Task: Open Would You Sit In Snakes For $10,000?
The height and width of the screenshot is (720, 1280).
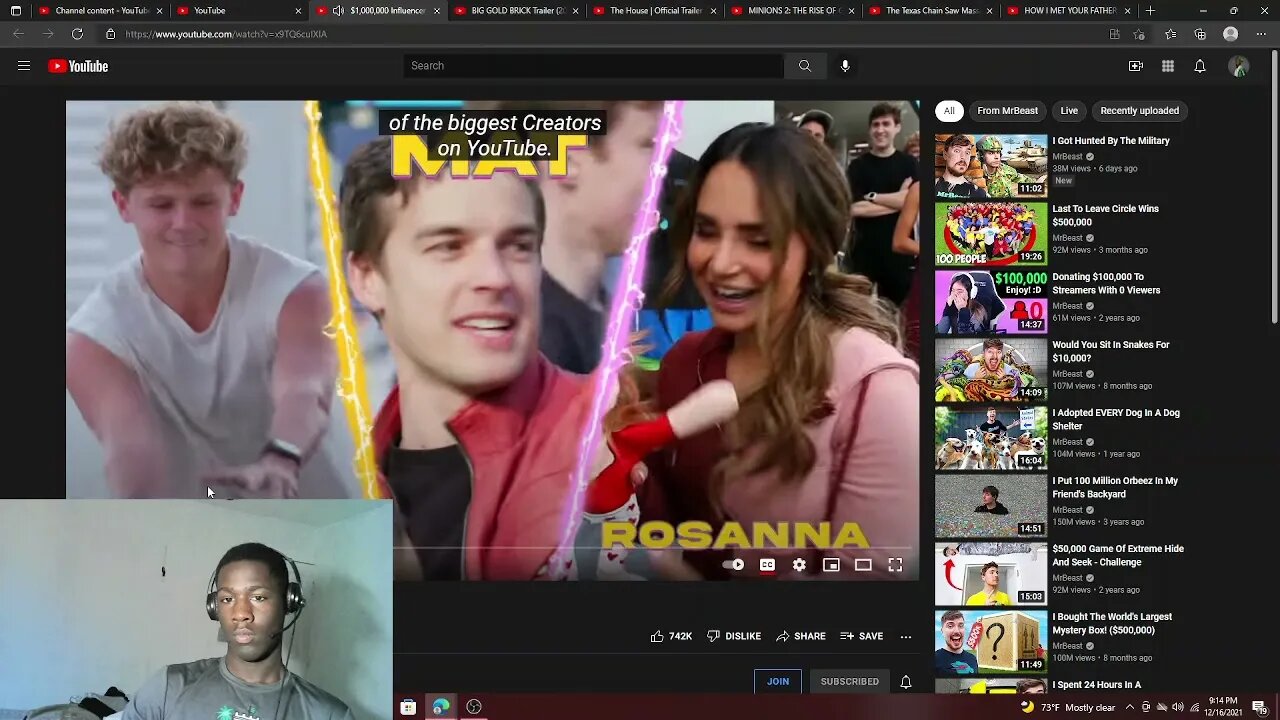Action: [x=1110, y=352]
